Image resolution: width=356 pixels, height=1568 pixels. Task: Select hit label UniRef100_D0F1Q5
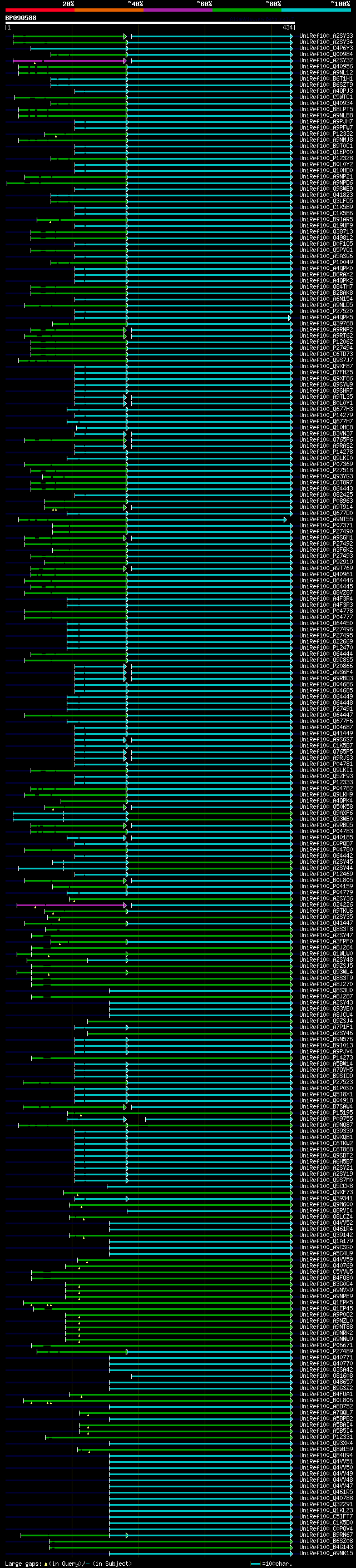(x=326, y=244)
